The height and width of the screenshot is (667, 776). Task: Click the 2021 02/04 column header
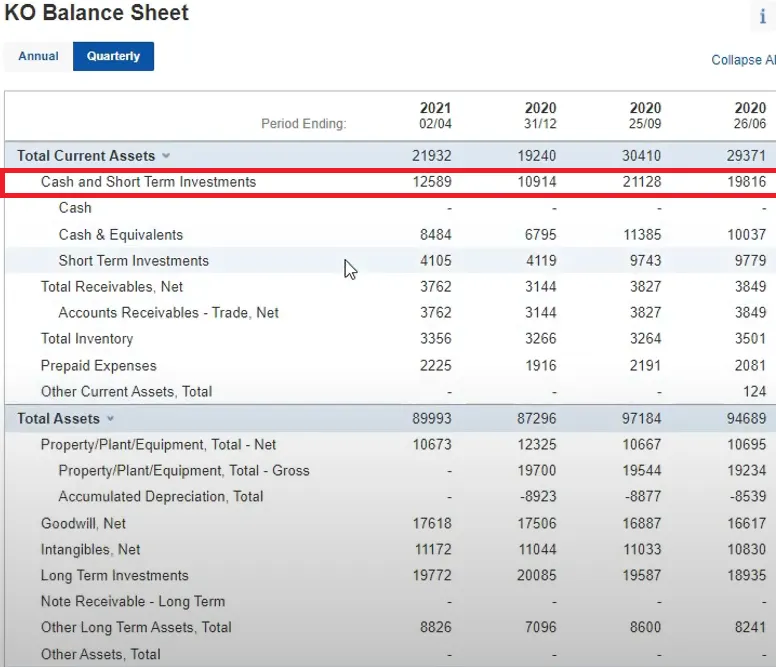(436, 115)
